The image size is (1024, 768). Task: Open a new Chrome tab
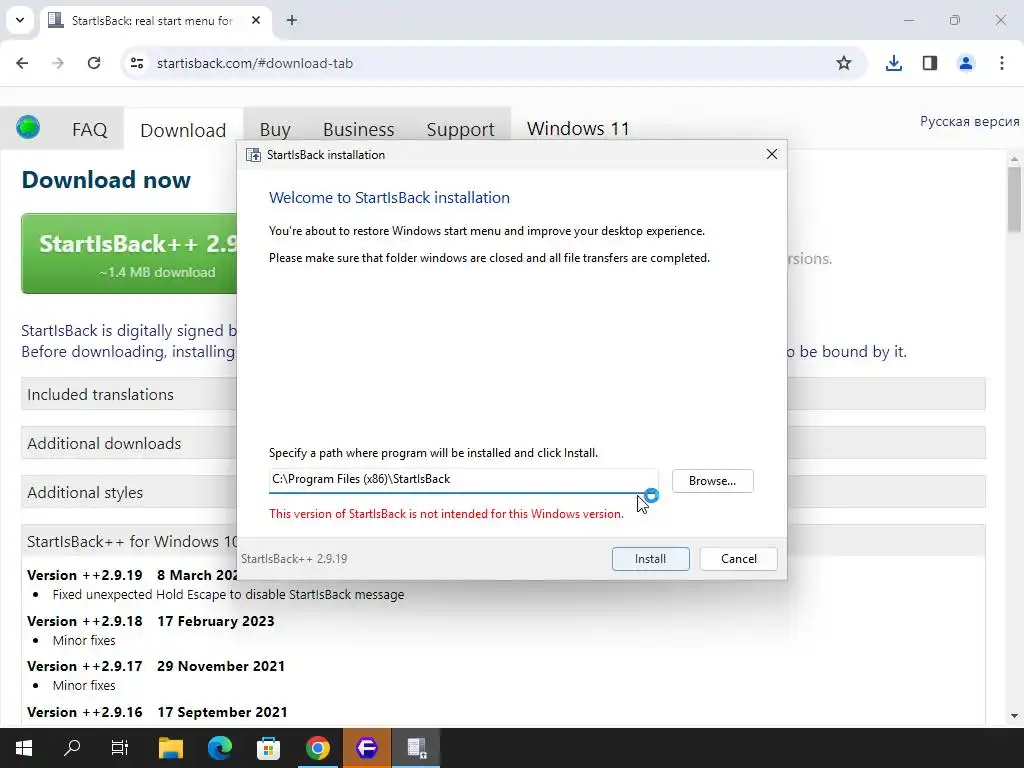point(292,20)
